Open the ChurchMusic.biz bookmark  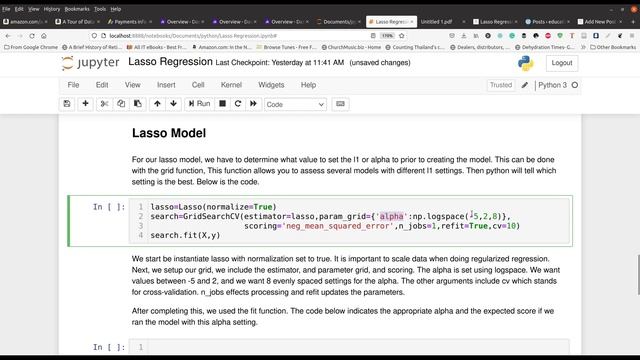(351, 47)
